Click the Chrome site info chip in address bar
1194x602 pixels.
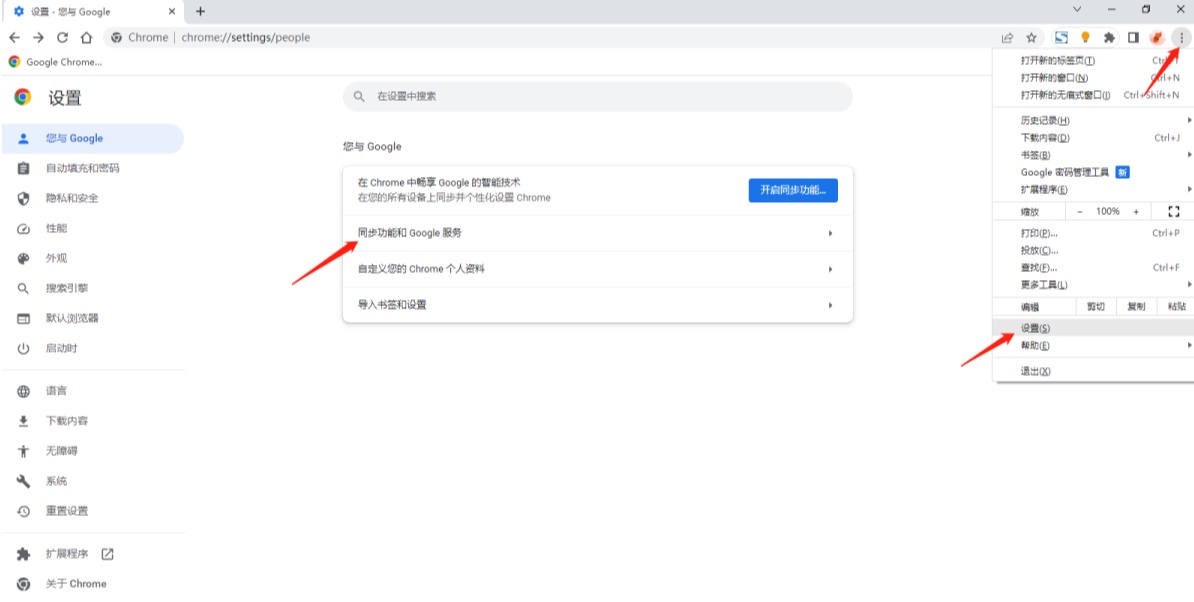tap(140, 37)
